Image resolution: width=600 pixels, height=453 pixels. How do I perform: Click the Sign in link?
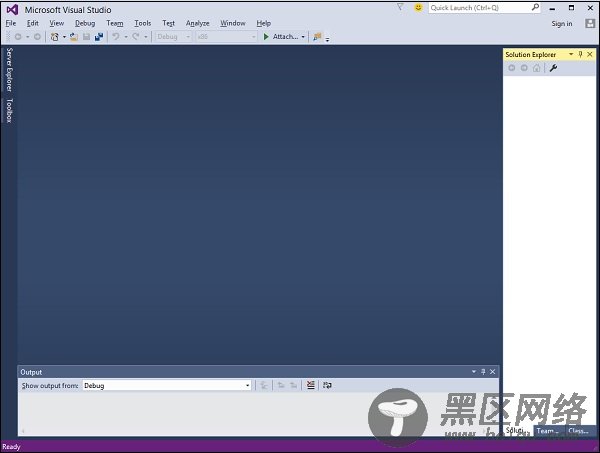[x=562, y=24]
